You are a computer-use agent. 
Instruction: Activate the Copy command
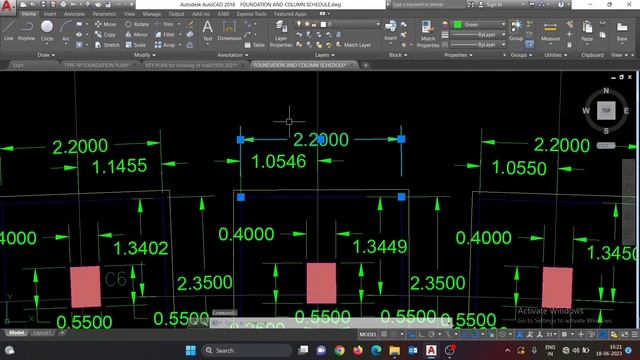point(105,35)
